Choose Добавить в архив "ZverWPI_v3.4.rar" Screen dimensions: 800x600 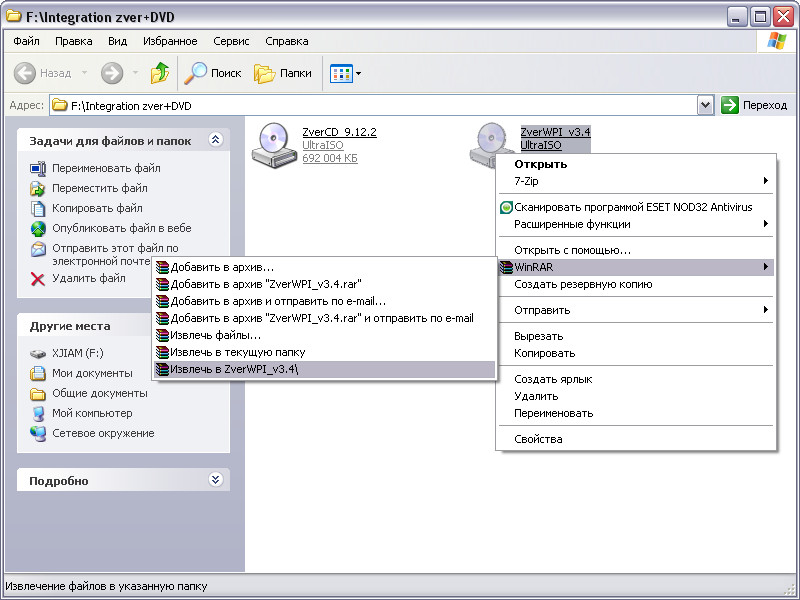coord(324,284)
